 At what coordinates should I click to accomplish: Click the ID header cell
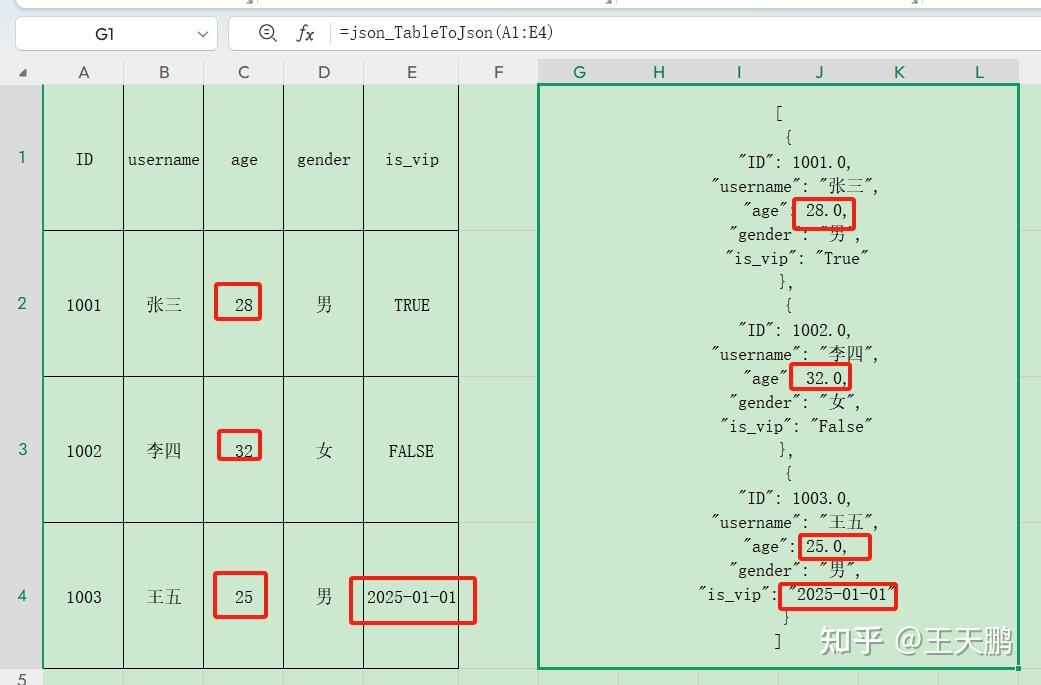click(83, 159)
